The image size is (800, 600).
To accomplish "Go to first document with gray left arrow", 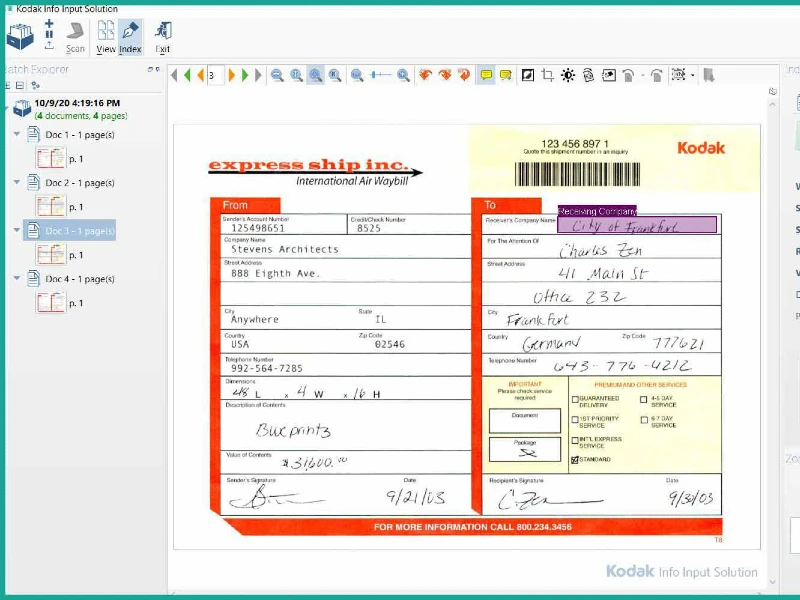I will [x=174, y=76].
